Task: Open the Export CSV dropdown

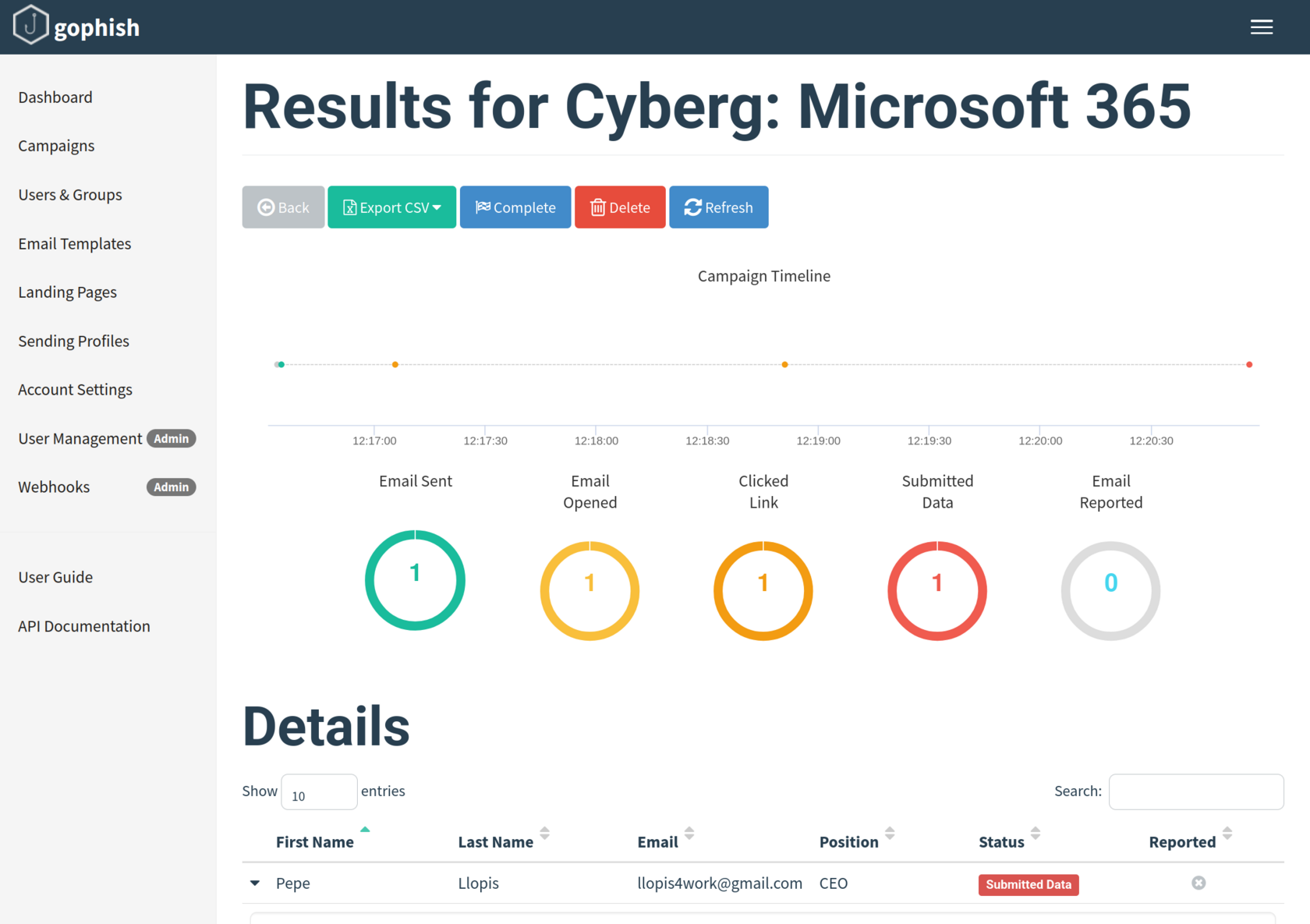Action: [x=391, y=207]
